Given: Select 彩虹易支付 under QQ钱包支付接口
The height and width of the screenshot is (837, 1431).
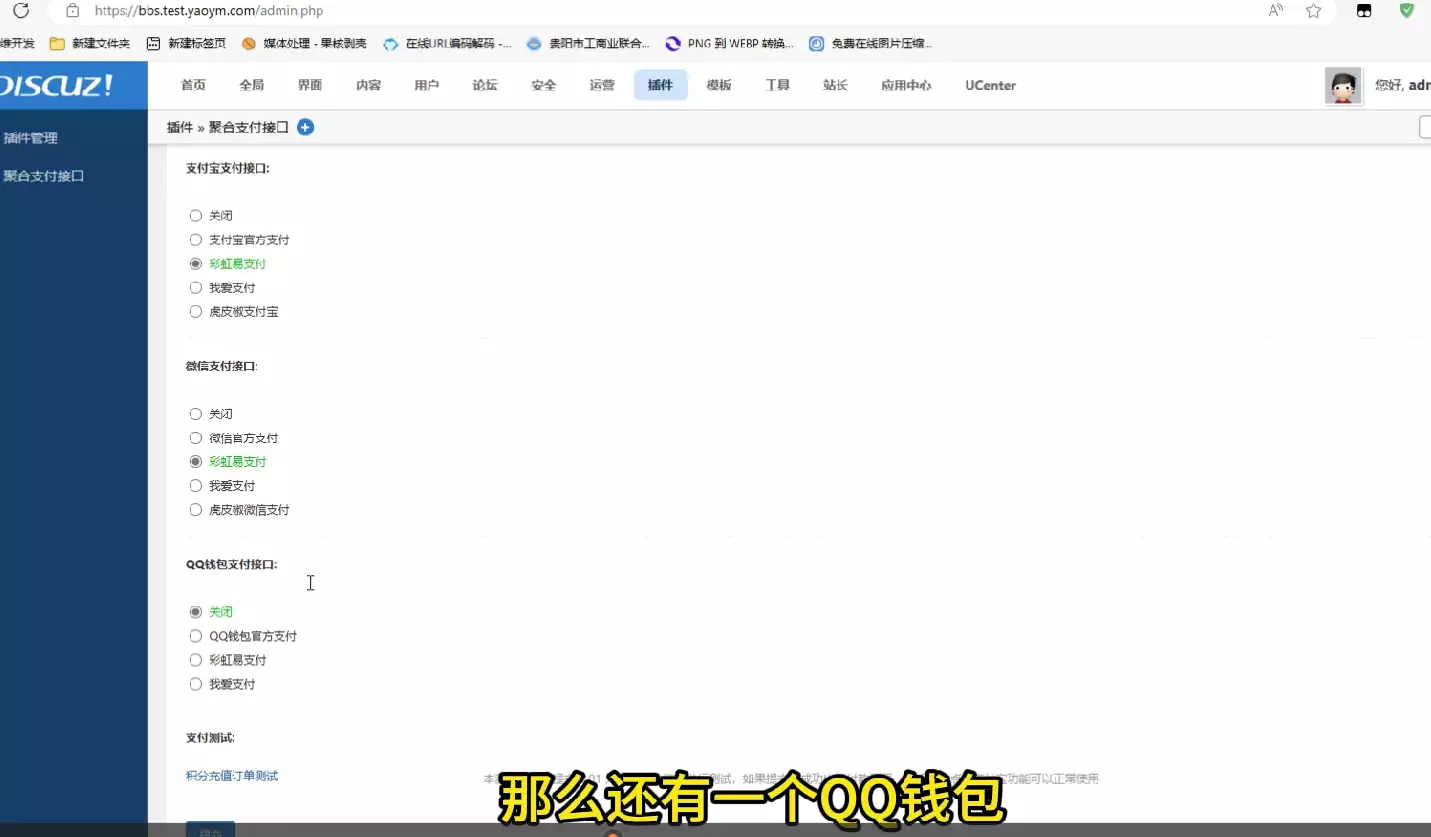Looking at the screenshot, I should 196,660.
